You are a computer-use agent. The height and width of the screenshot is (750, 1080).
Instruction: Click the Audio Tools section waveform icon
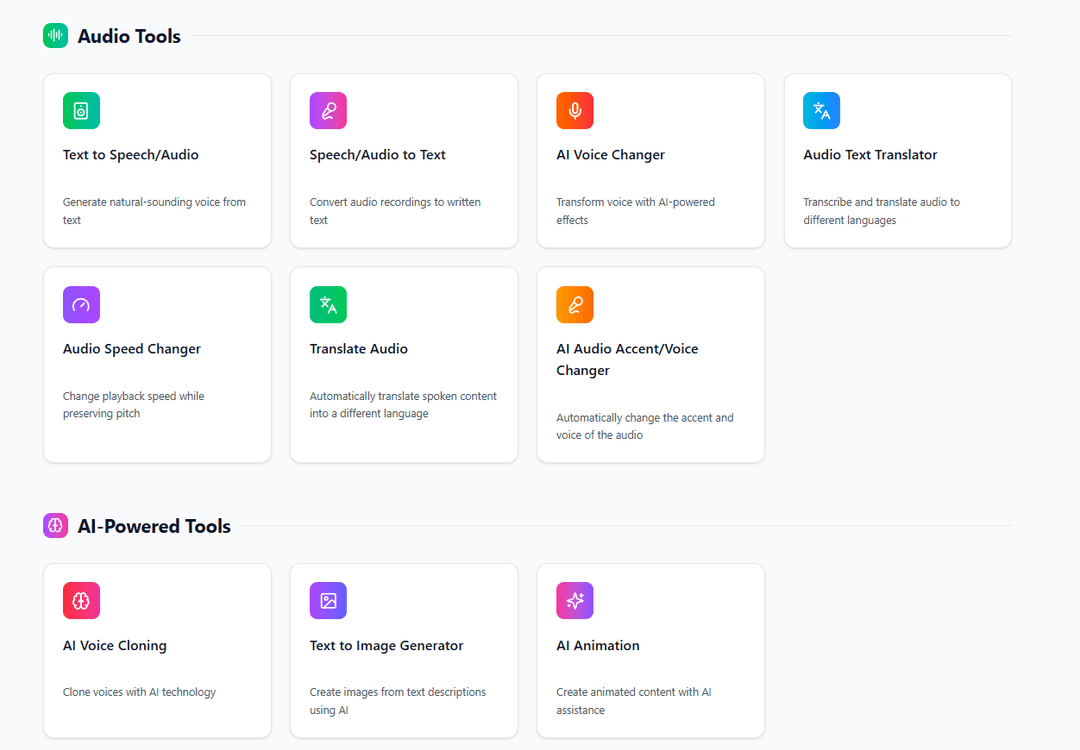pyautogui.click(x=55, y=35)
